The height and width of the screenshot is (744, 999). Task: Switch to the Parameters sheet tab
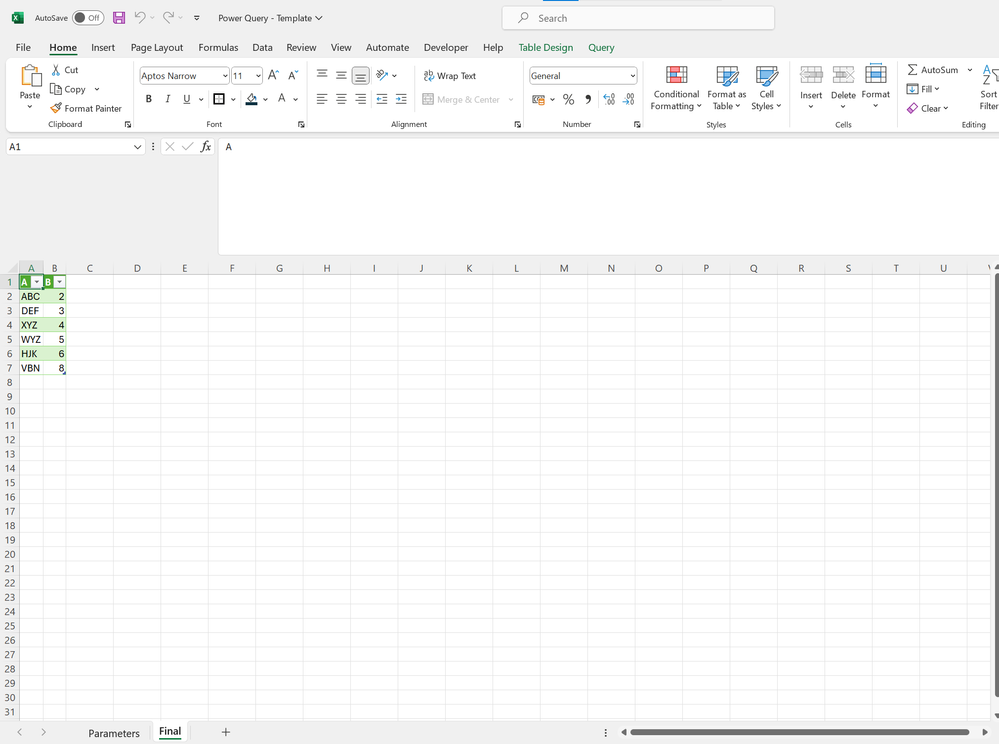[x=114, y=733]
